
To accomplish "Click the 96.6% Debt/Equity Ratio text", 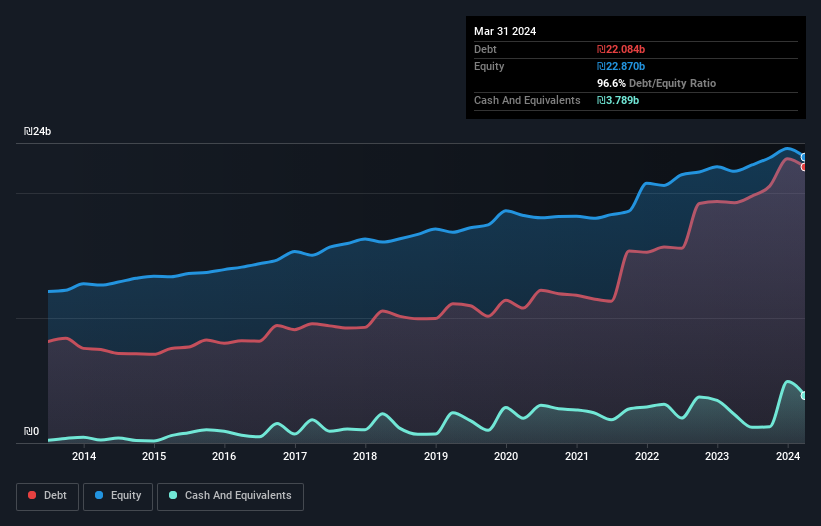I will tap(656, 83).
